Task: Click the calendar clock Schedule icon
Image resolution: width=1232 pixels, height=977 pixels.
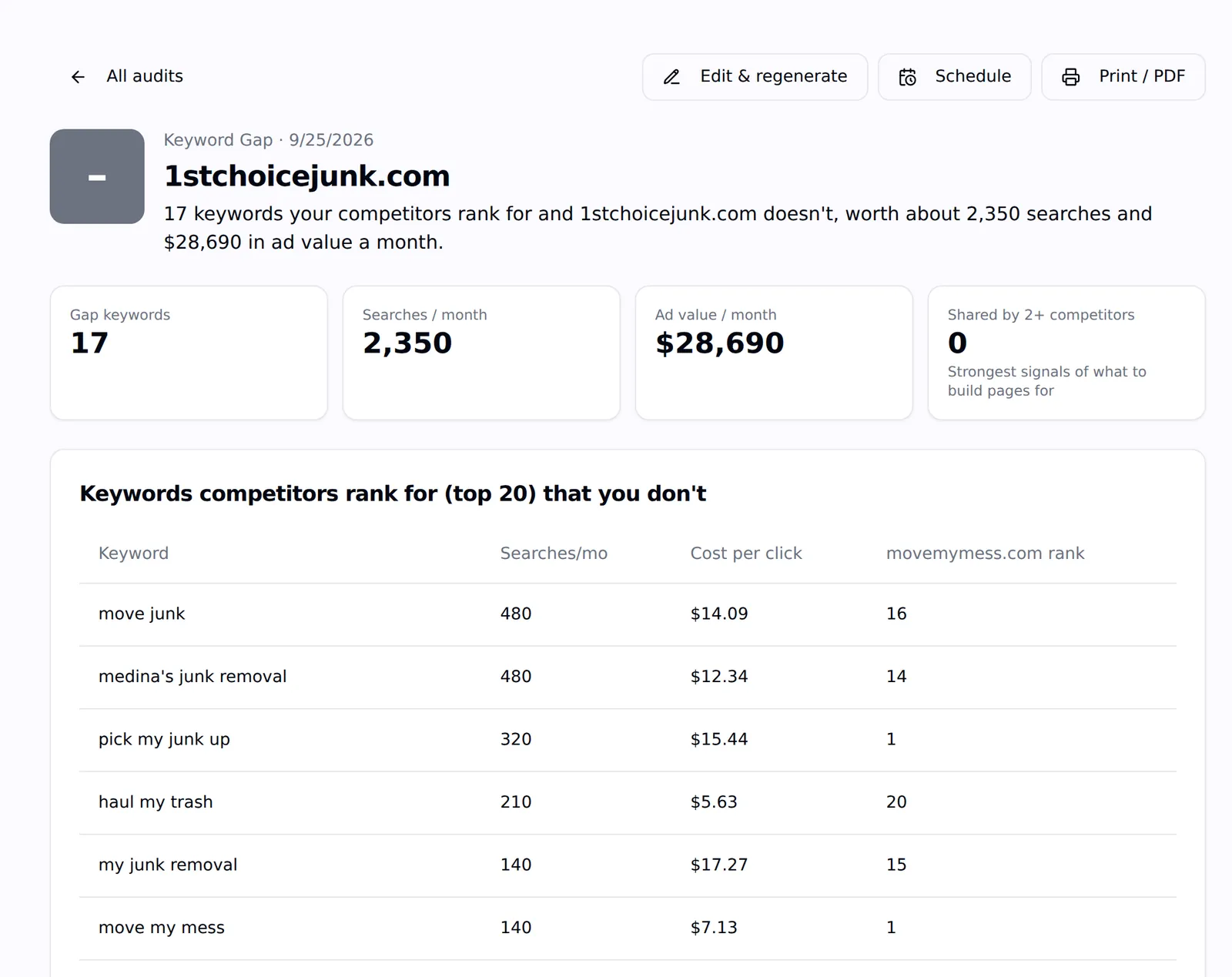Action: [x=908, y=77]
